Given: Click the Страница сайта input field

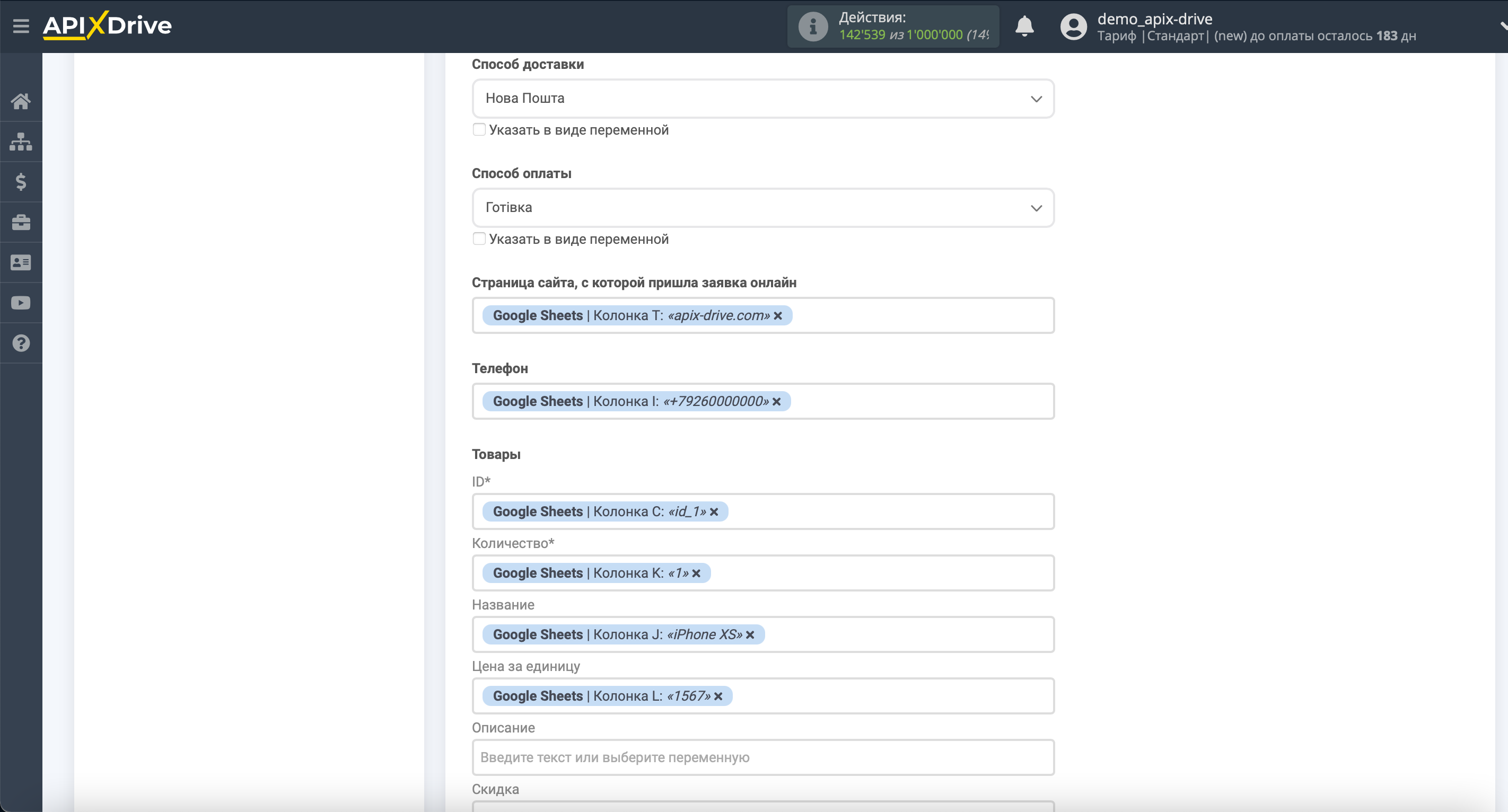Looking at the screenshot, I should (x=764, y=316).
